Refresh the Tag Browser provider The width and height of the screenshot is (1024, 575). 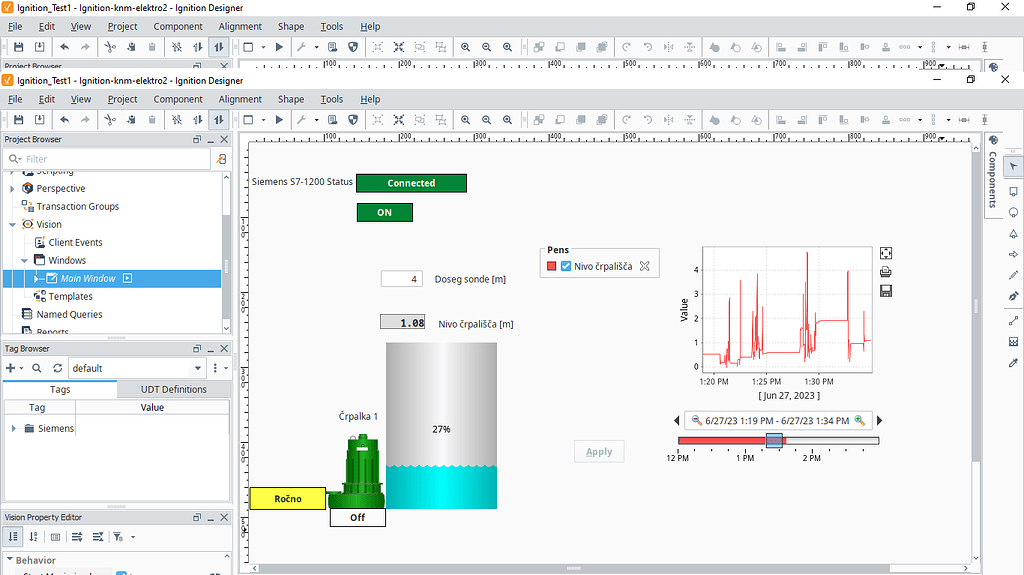(58, 368)
